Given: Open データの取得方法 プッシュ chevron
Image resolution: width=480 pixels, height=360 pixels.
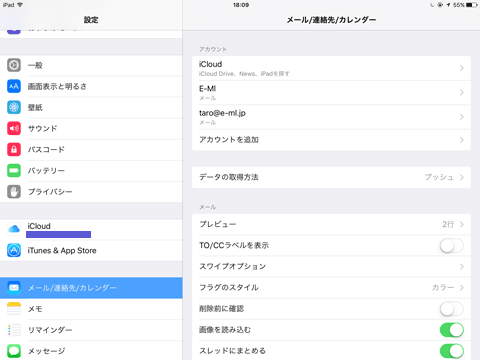Looking at the screenshot, I should [x=462, y=177].
